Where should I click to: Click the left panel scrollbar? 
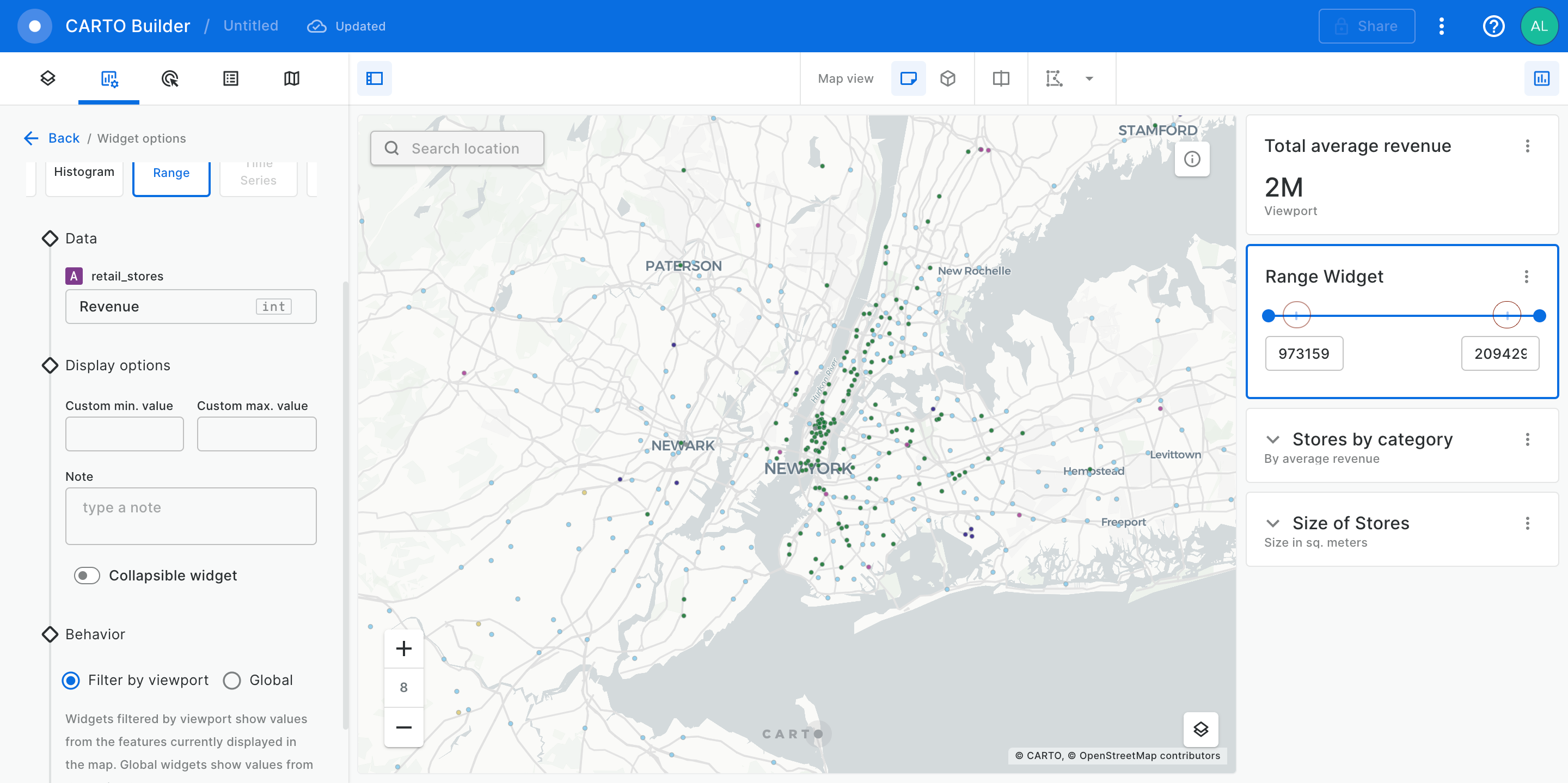pos(346,505)
